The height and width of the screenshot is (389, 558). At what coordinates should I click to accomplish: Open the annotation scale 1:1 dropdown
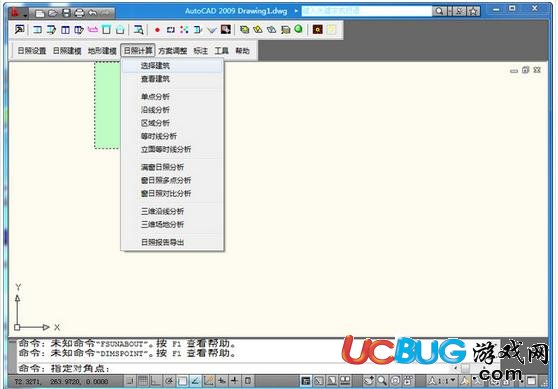[x=442, y=381]
